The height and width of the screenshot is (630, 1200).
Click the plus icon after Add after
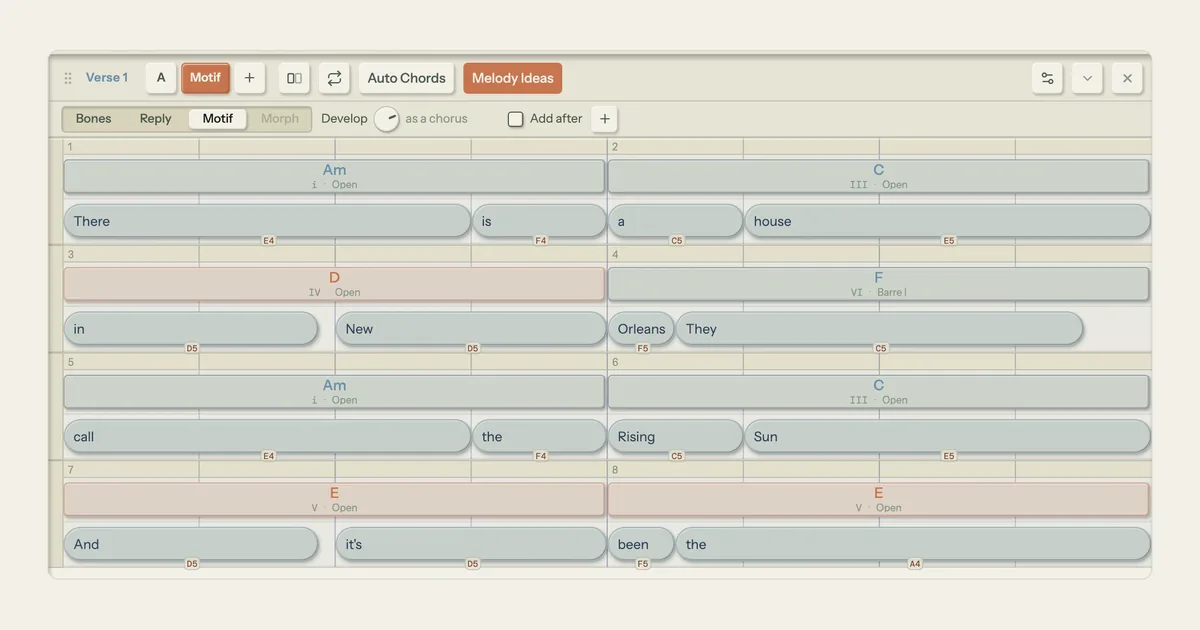[x=604, y=119]
